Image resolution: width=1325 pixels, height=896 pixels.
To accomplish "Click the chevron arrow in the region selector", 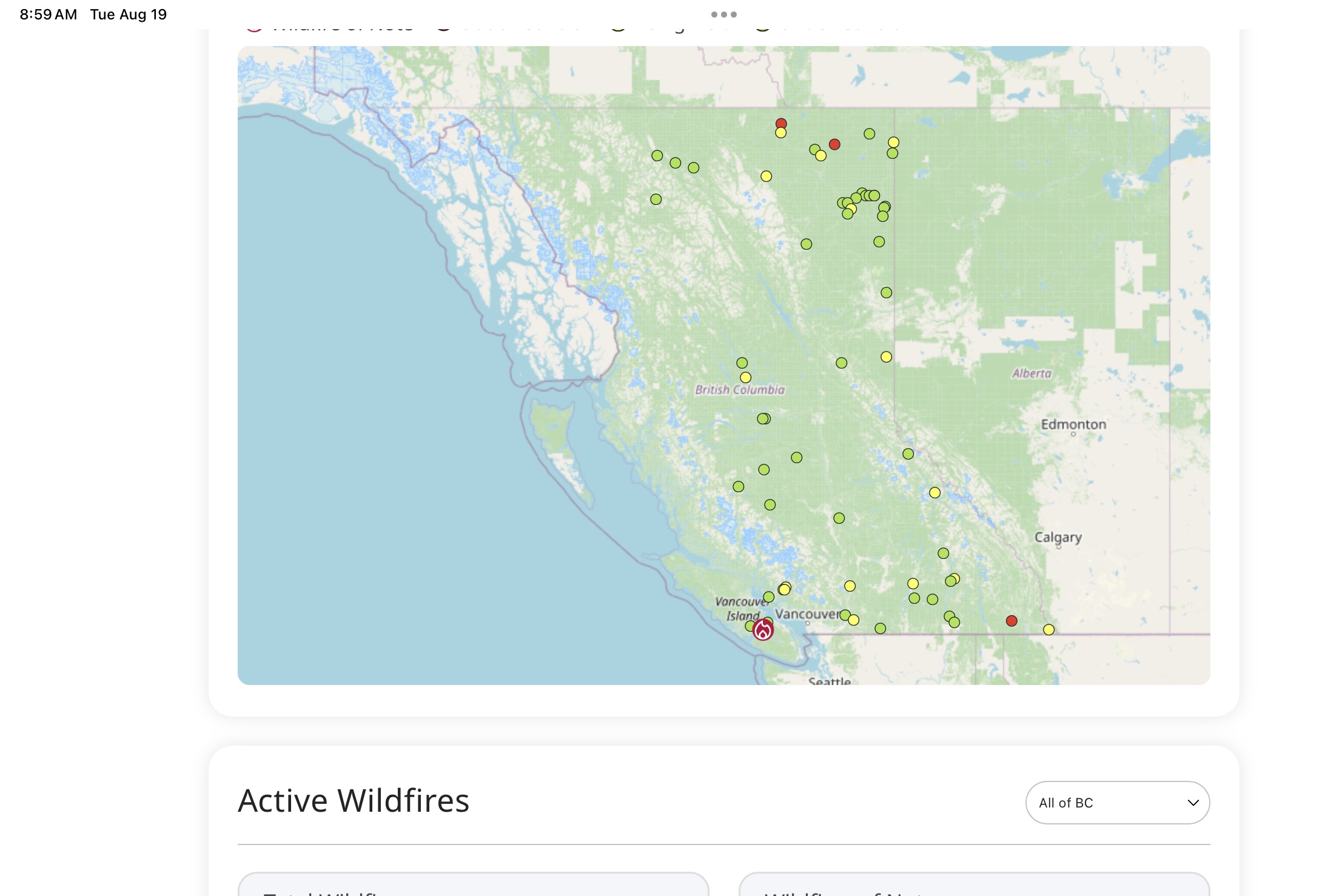I will coord(1193,803).
